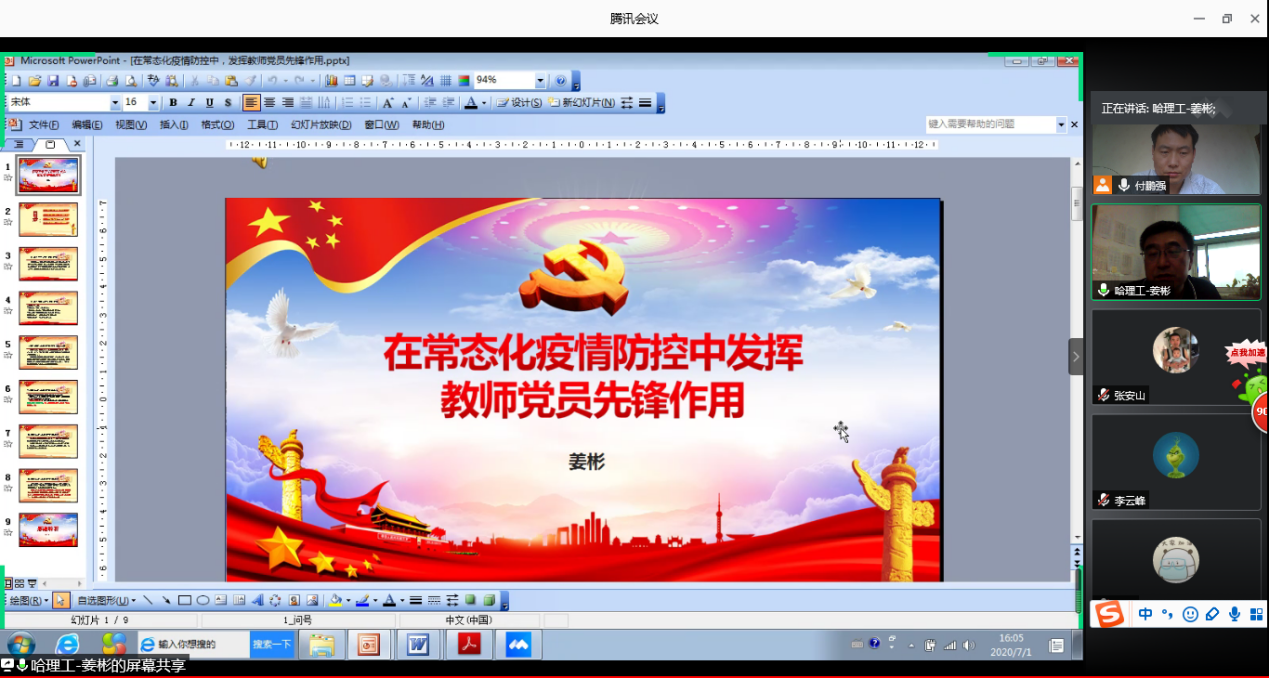Click the PowerPoint help question mark icon
Screen dimensions: 1269x678
point(560,81)
